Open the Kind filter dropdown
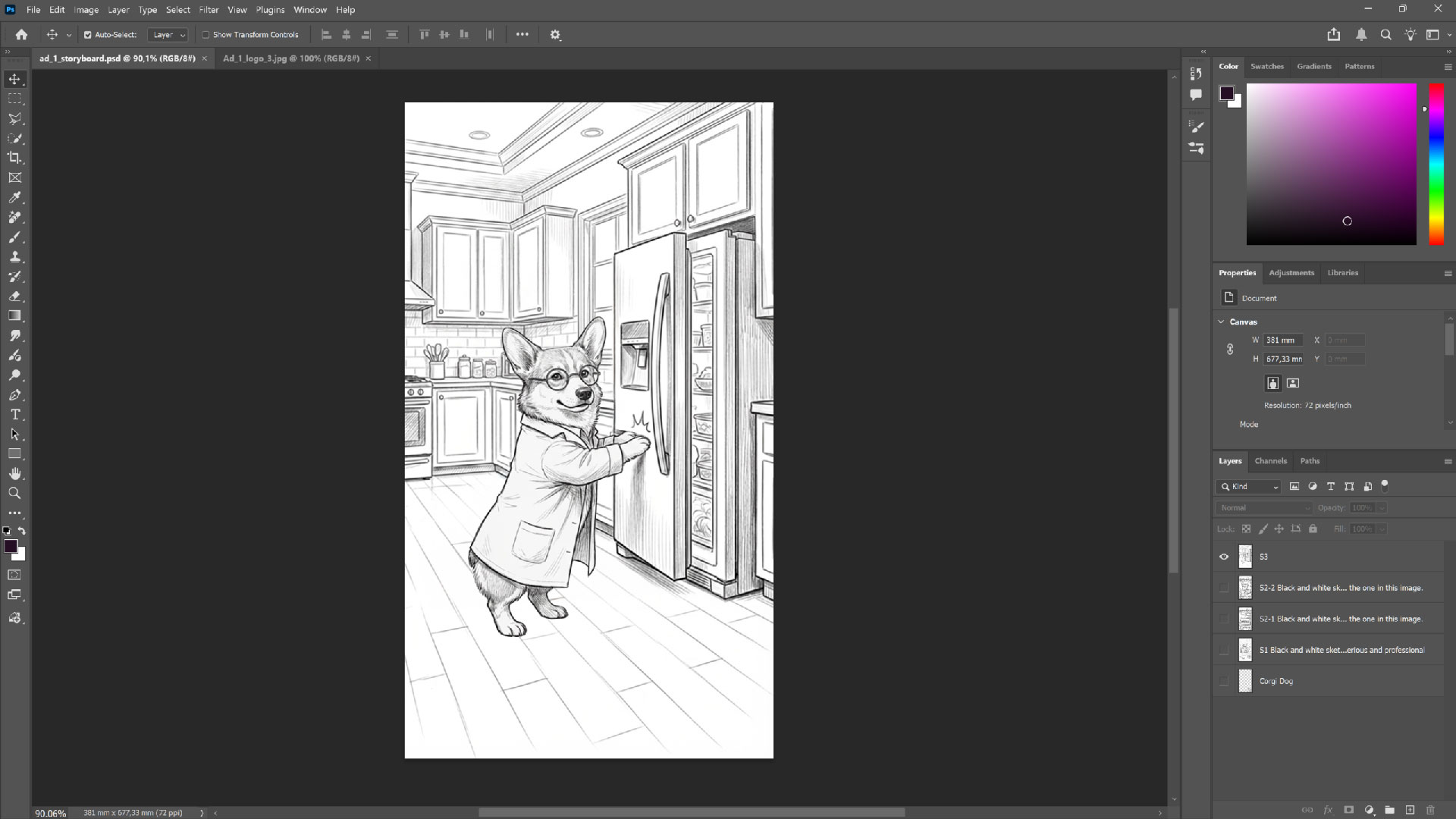 pos(1248,487)
